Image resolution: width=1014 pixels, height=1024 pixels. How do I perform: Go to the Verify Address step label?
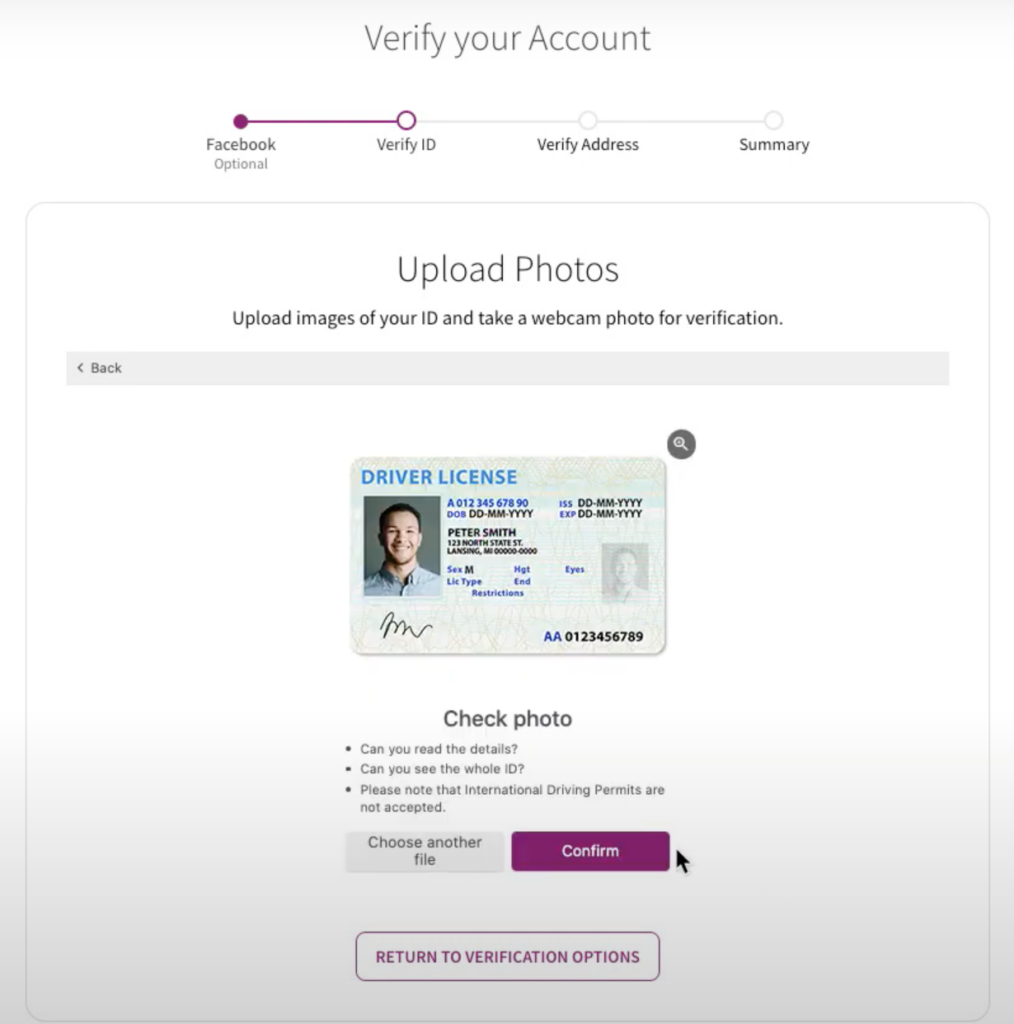588,144
